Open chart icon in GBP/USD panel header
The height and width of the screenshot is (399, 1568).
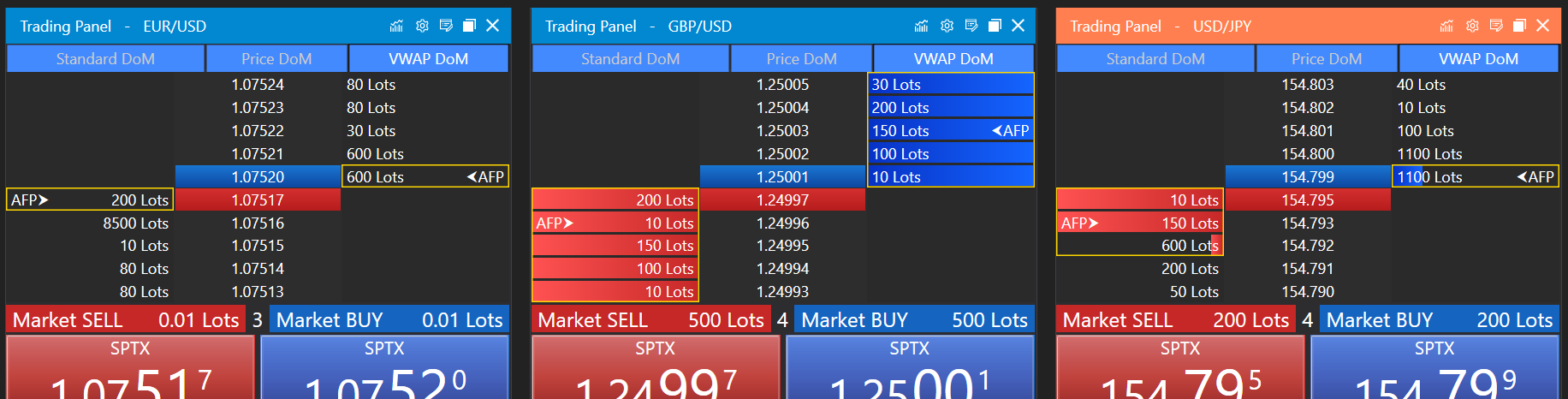click(x=921, y=26)
